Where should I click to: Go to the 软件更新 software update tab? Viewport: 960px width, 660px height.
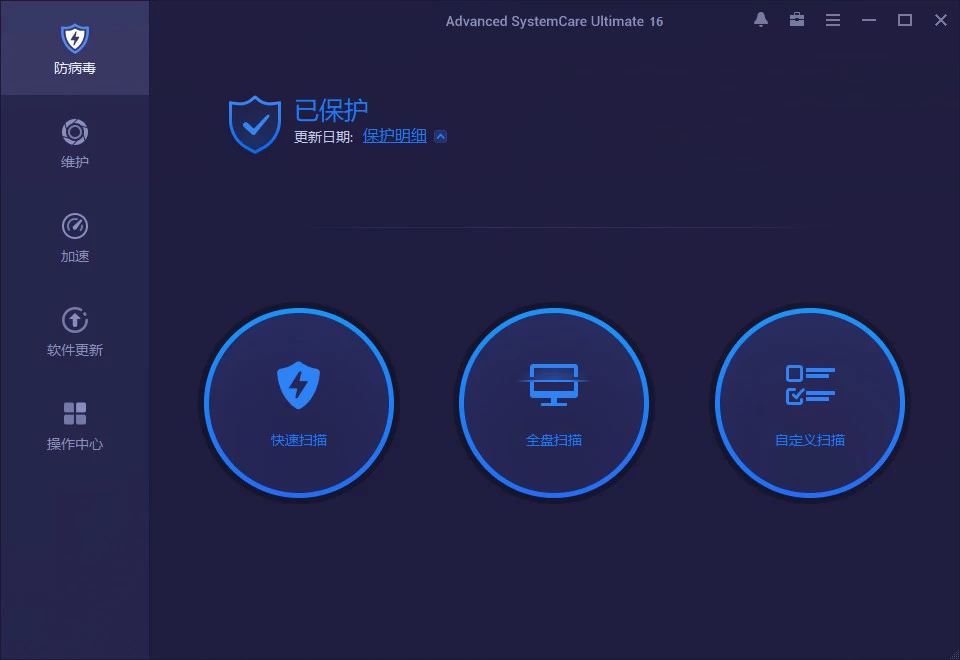[74, 332]
